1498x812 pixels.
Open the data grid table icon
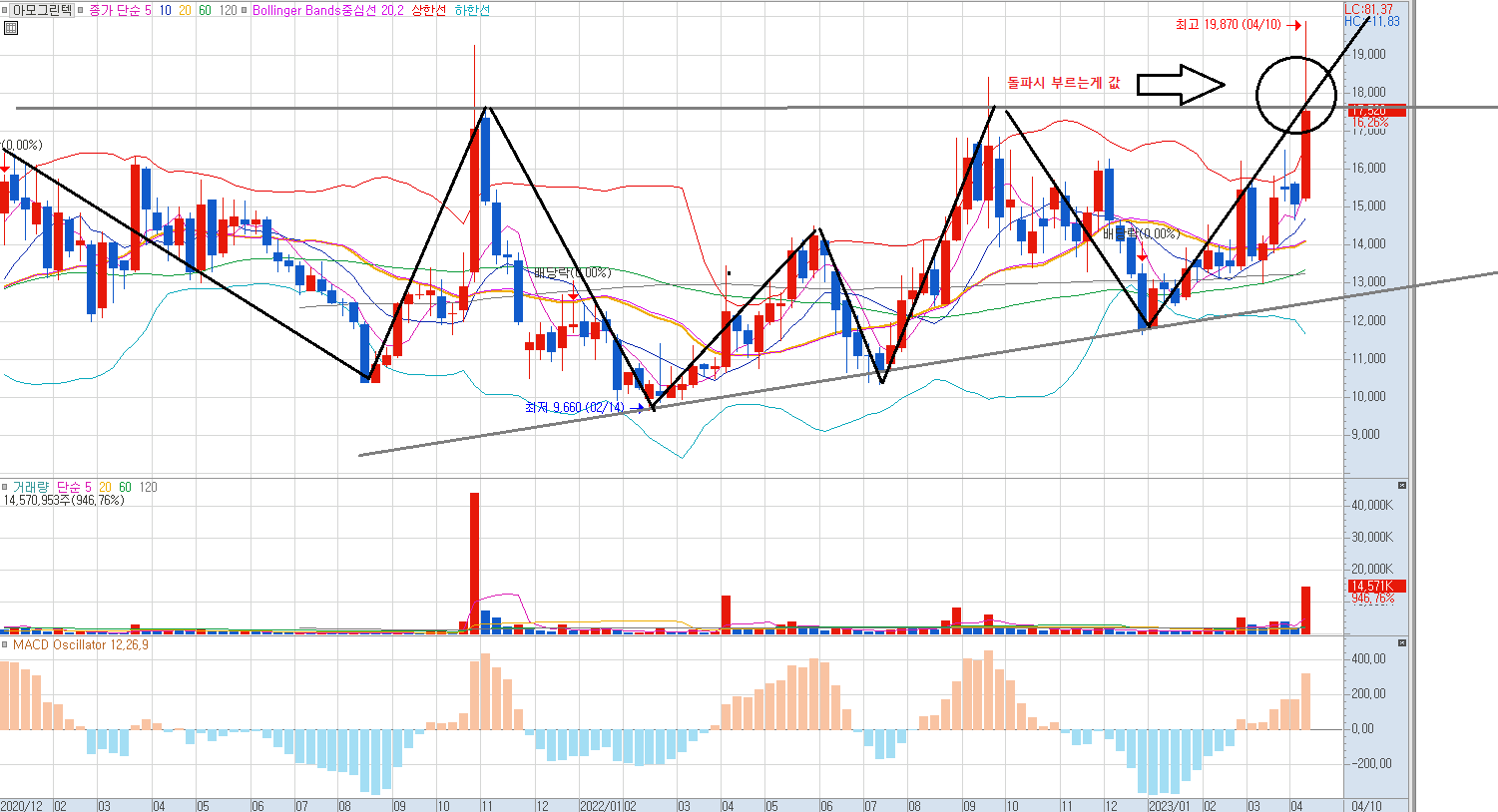pyautogui.click(x=10, y=27)
